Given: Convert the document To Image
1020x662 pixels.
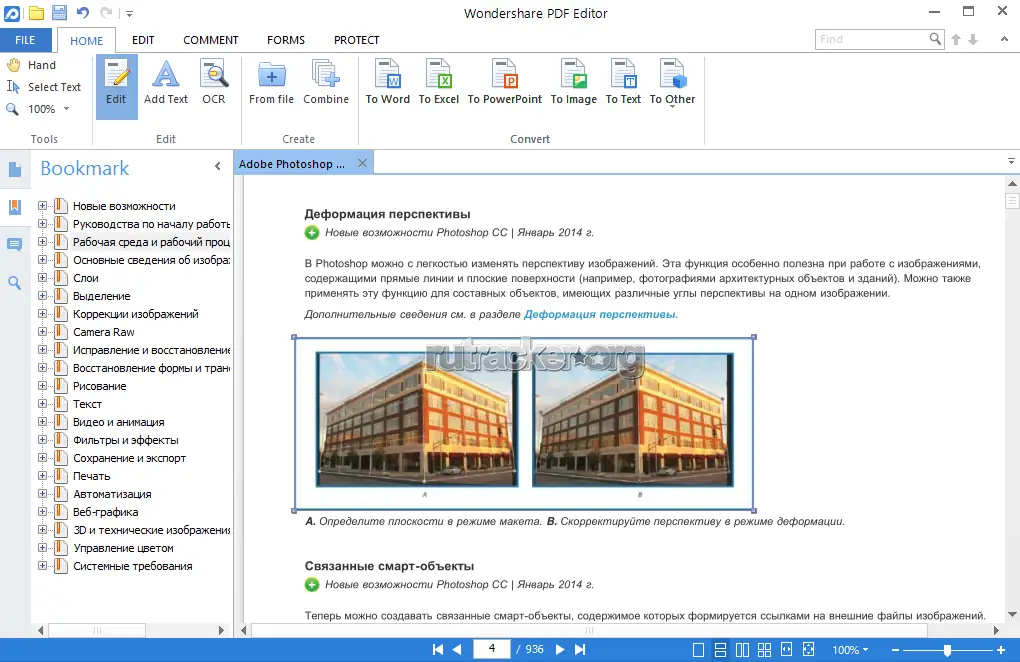Looking at the screenshot, I should coord(574,83).
